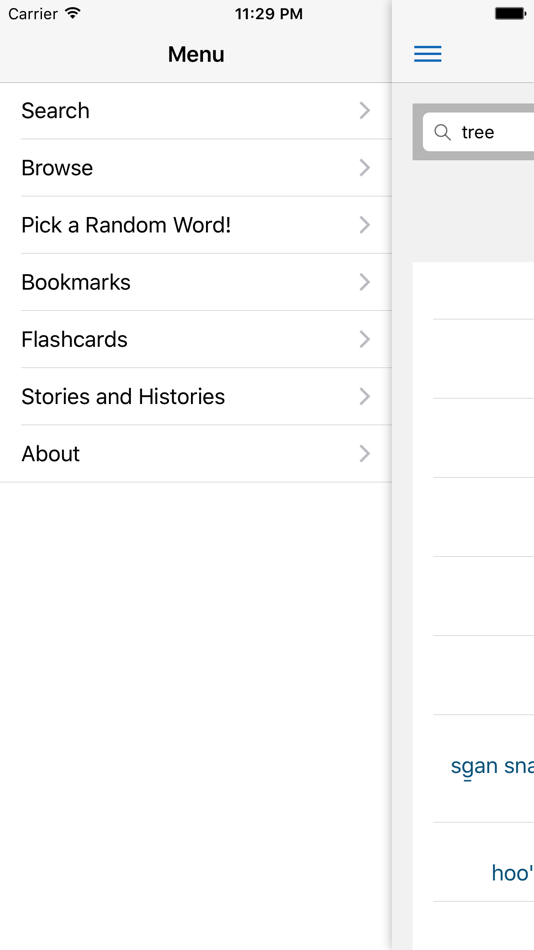Viewport: 534px width, 950px height.
Task: Tap the arrow next to Bookmarks
Action: 364,282
